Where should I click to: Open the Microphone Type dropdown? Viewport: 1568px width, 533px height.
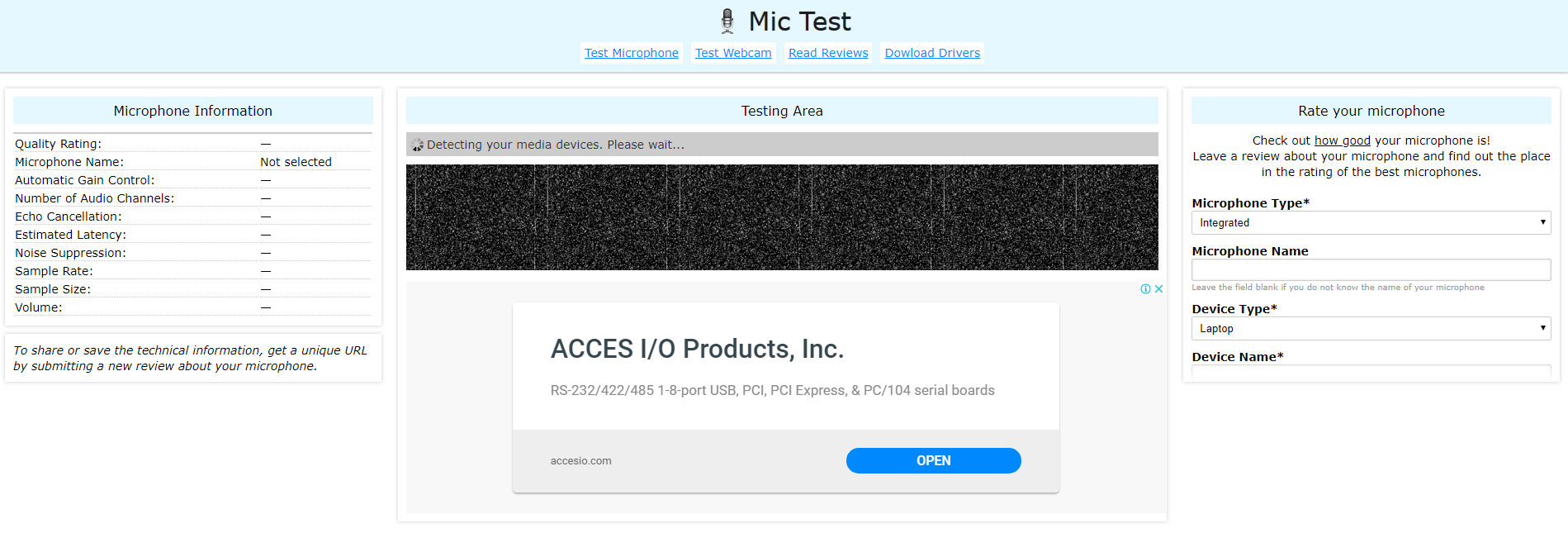(x=1370, y=222)
